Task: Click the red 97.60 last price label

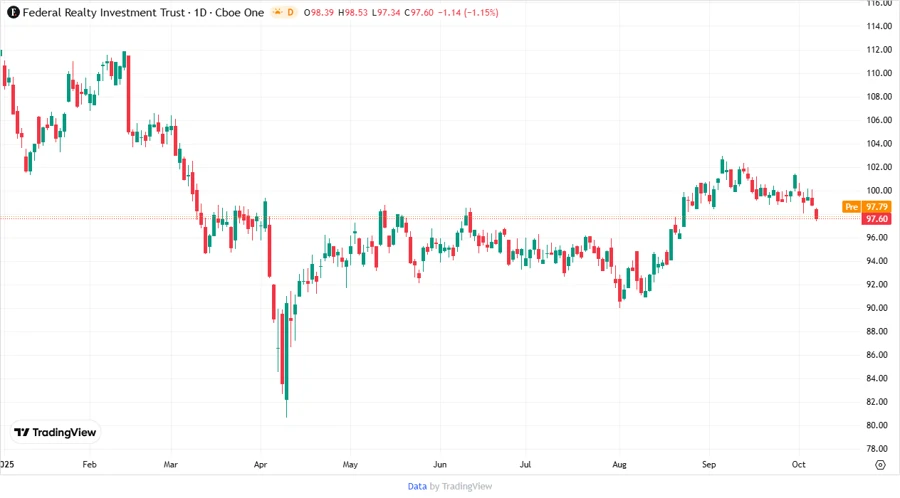Action: 876,219
